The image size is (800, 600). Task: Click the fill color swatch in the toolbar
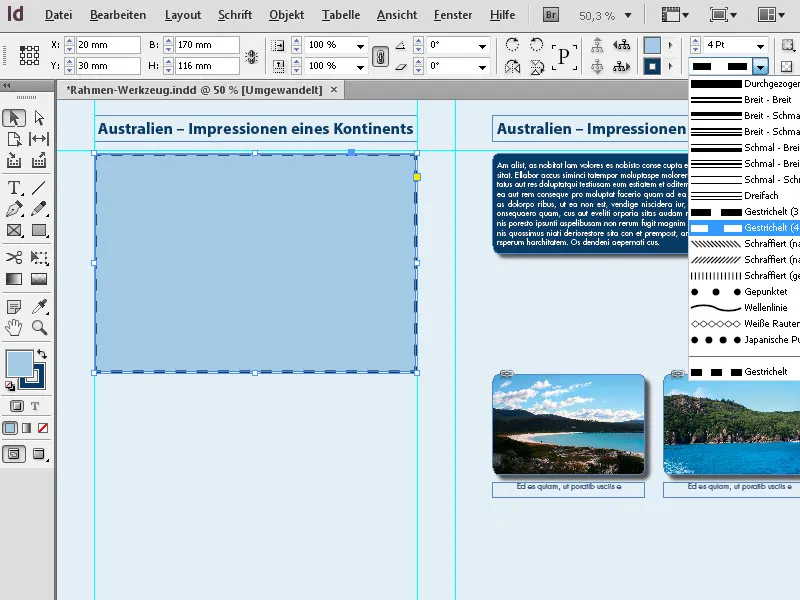19,362
